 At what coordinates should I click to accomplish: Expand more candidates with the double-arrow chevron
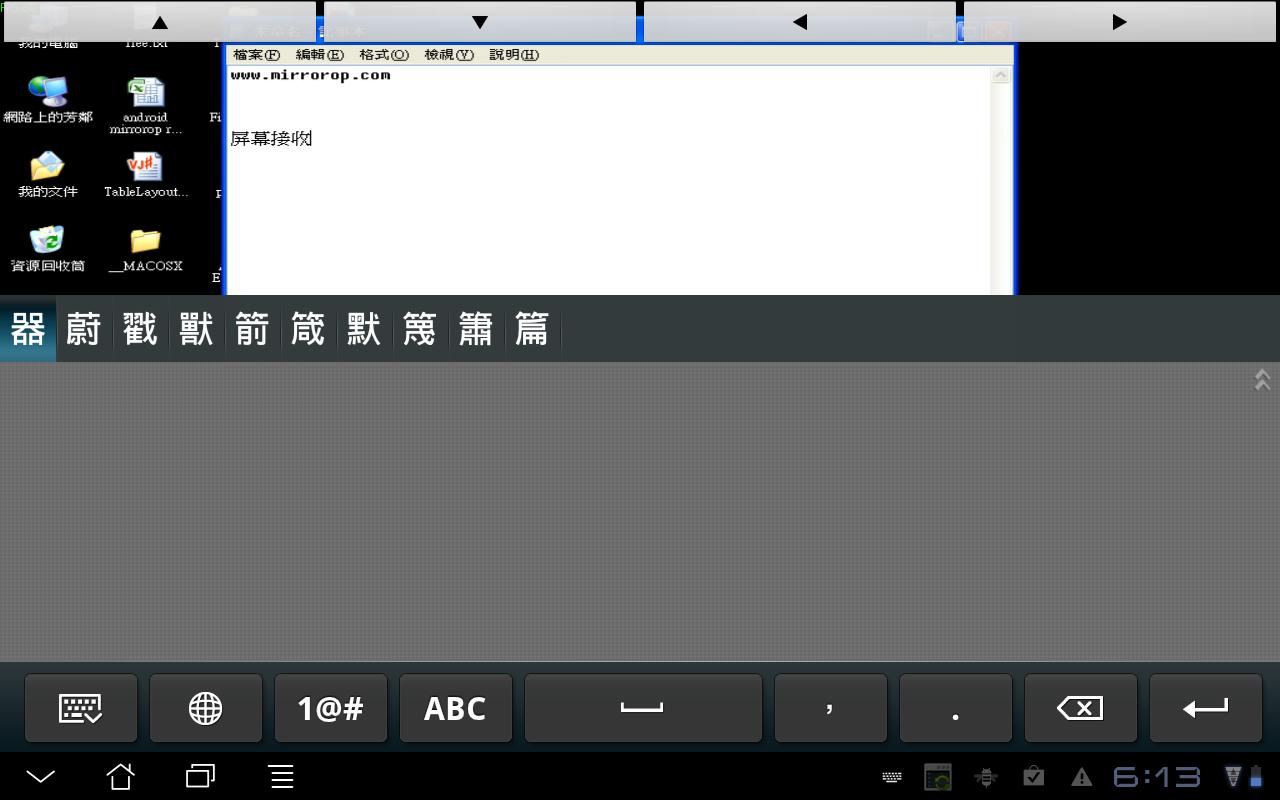click(1261, 380)
